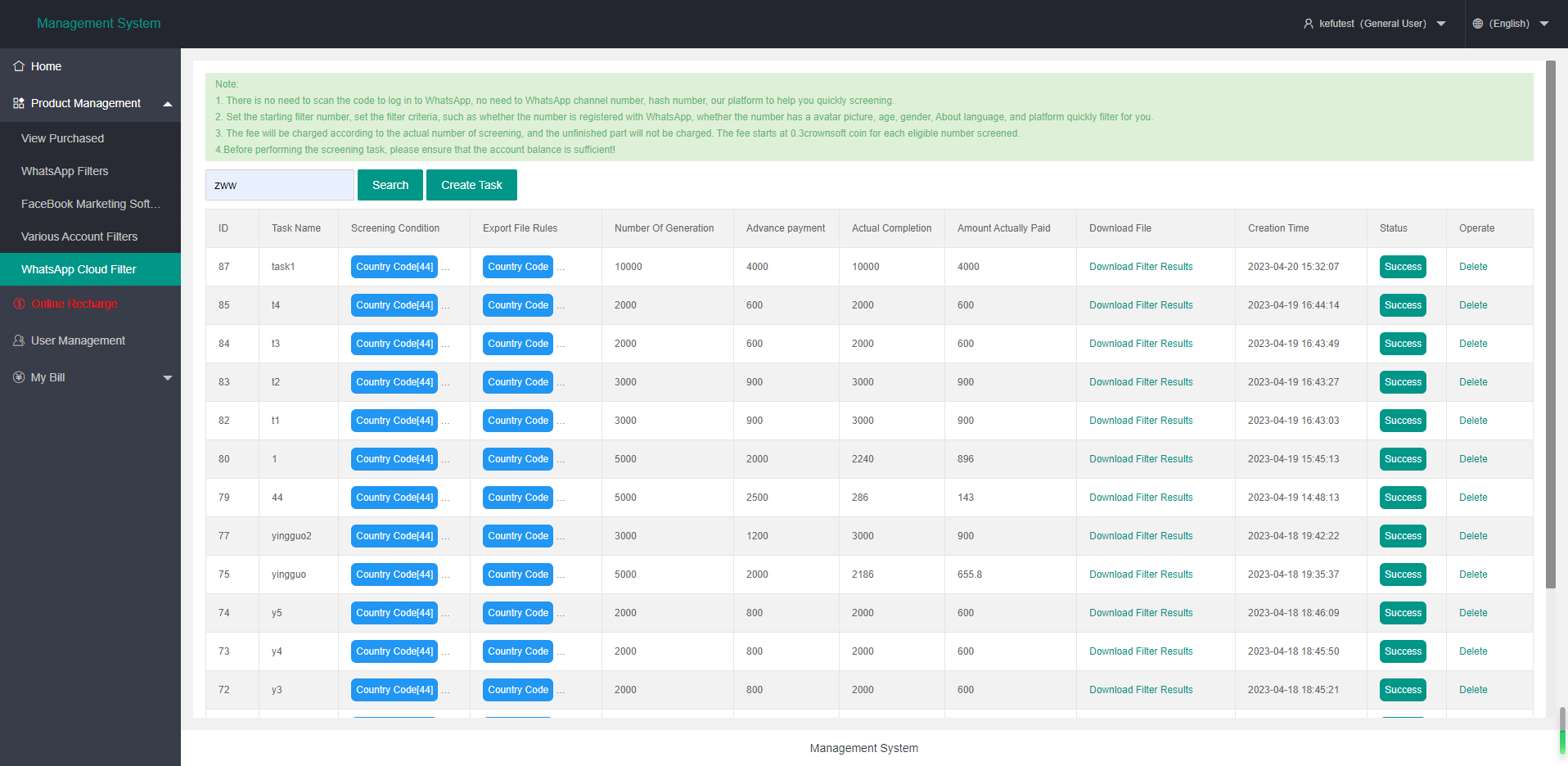Download filter results for task1
The width and height of the screenshot is (1568, 766).
coord(1141,267)
